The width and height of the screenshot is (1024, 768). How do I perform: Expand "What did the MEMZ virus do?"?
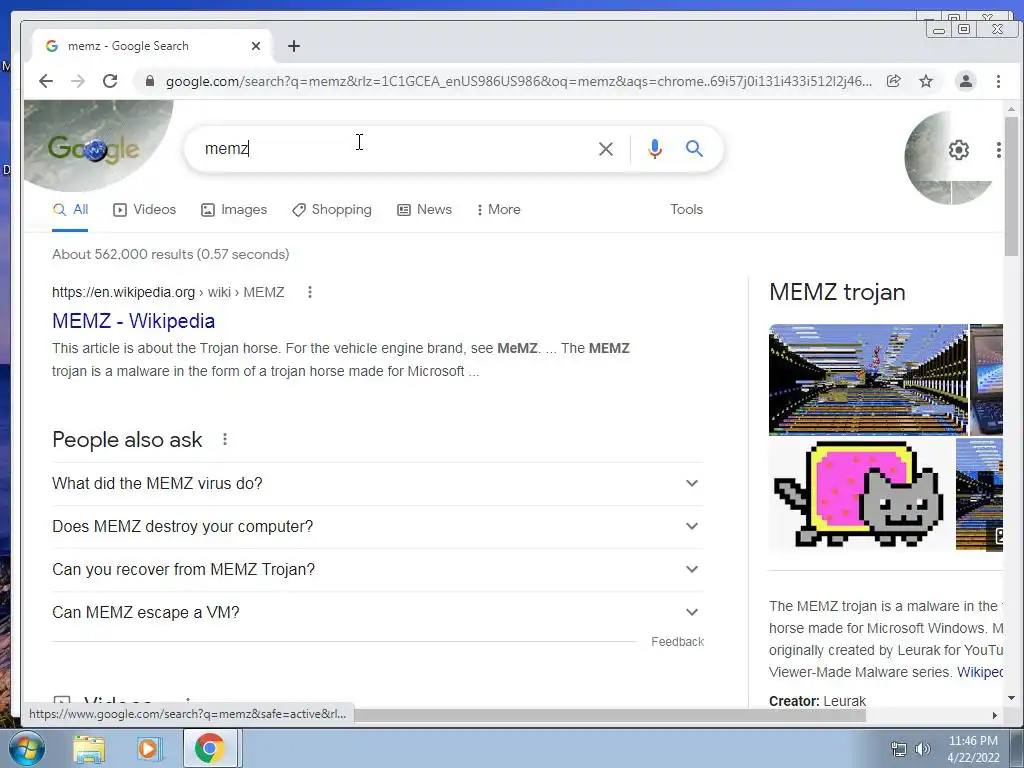[377, 483]
